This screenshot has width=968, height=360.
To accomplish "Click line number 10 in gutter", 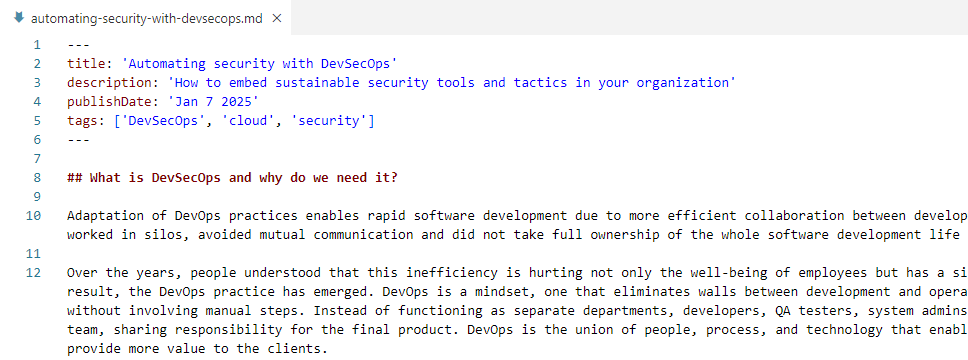I will (x=34, y=216).
